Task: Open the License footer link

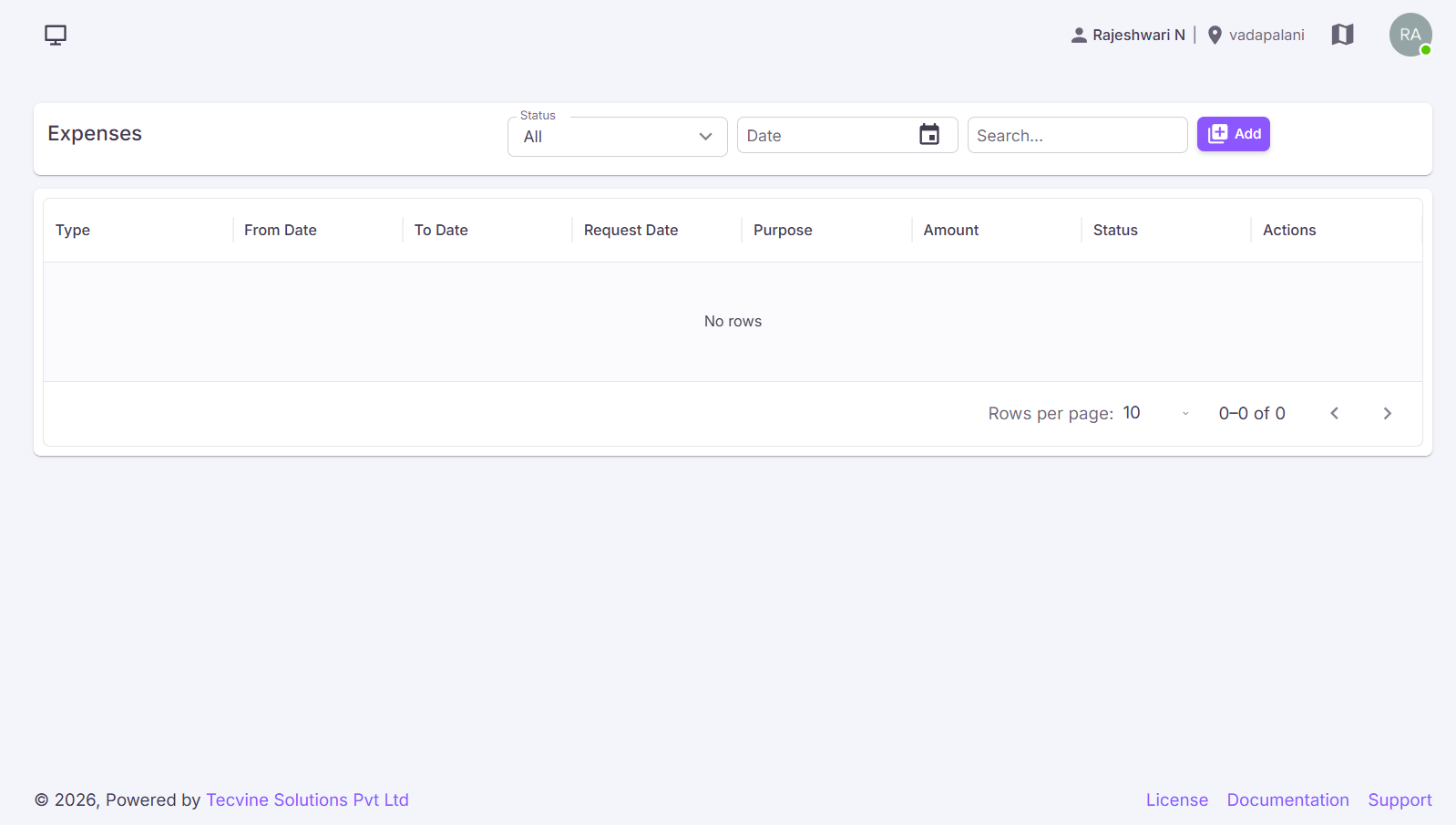Action: tap(1177, 799)
